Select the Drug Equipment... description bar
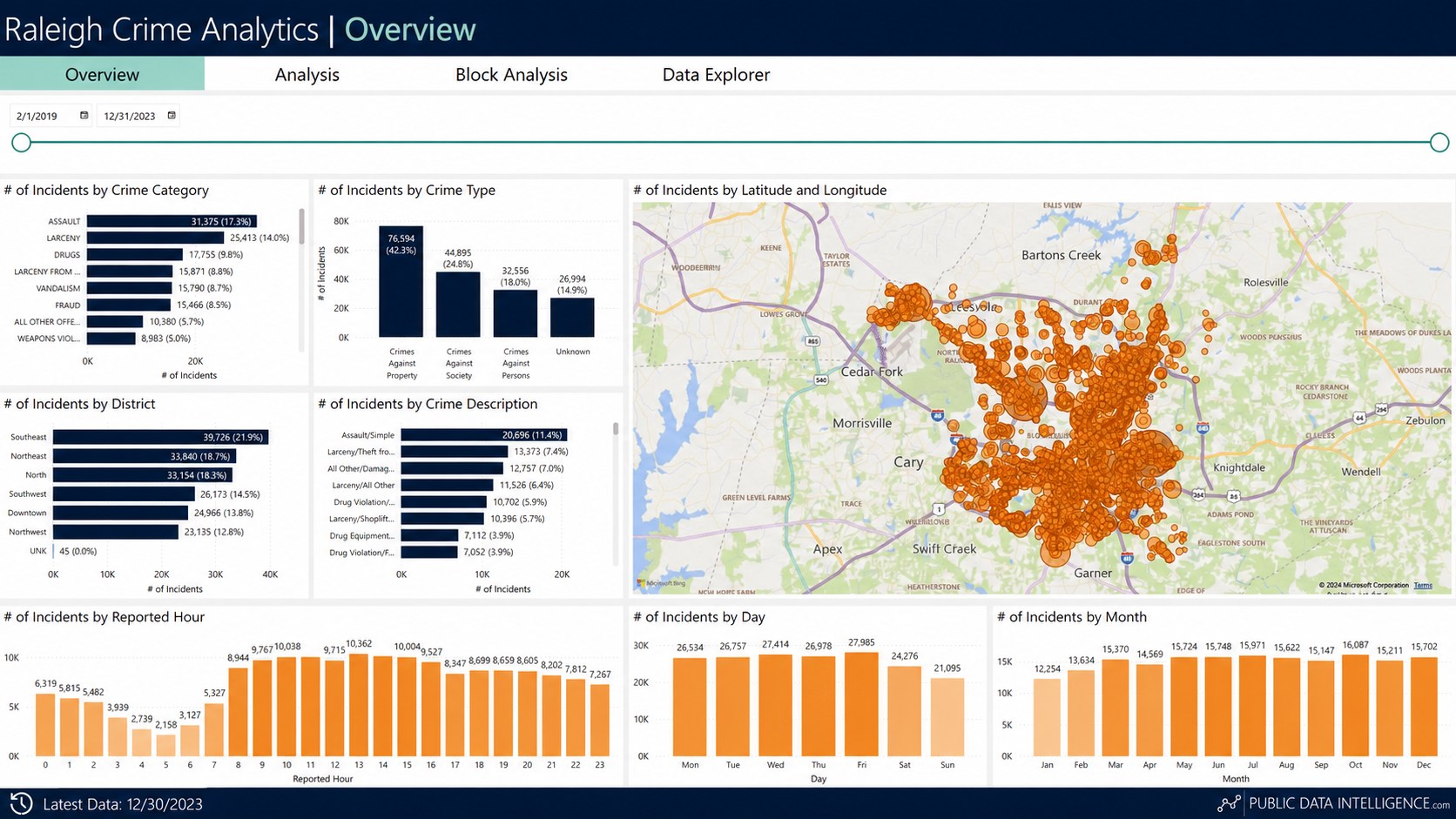This screenshot has width=1456, height=819. pos(429,535)
